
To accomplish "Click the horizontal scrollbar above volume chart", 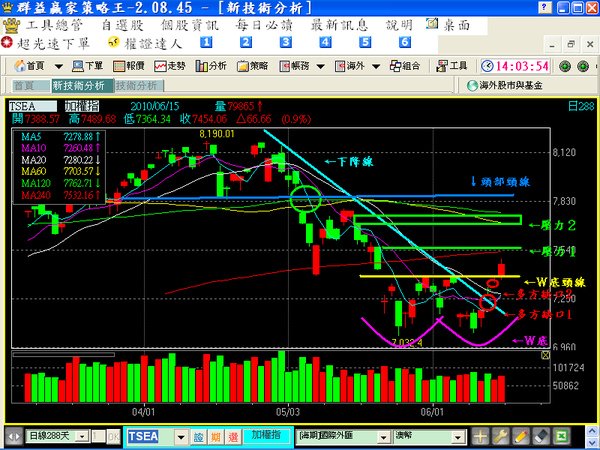I will (x=64, y=355).
